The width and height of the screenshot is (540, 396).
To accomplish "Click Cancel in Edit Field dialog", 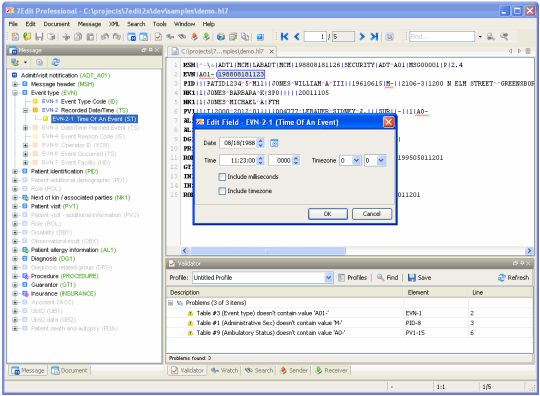I will [372, 214].
